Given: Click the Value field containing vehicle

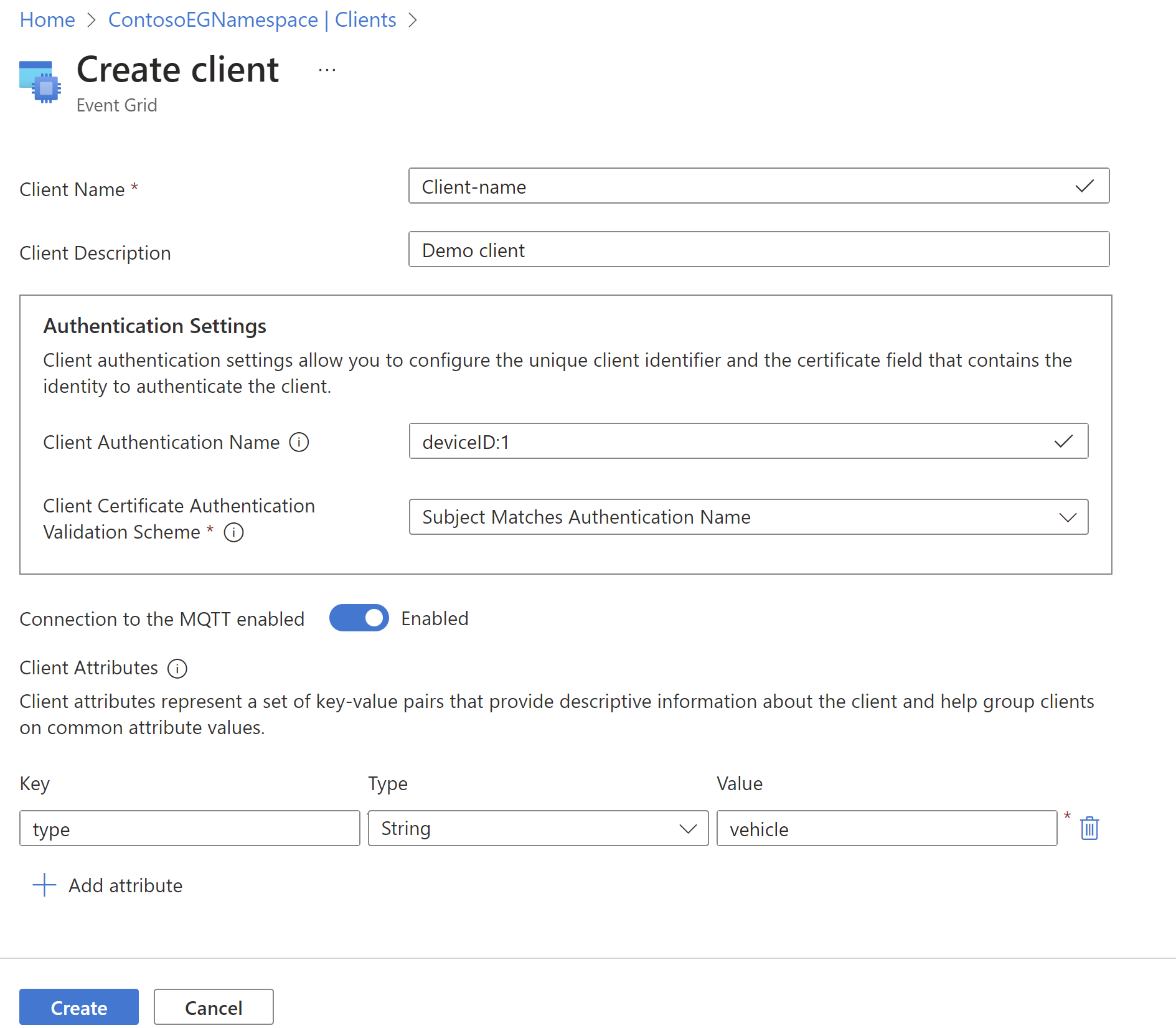Looking at the screenshot, I should [886, 829].
